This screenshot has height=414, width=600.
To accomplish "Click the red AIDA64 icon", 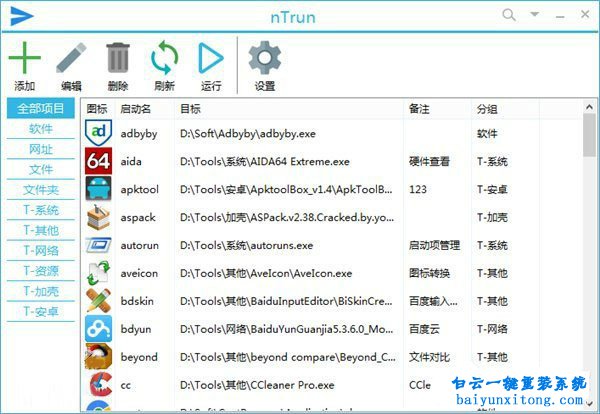I will click(98, 161).
